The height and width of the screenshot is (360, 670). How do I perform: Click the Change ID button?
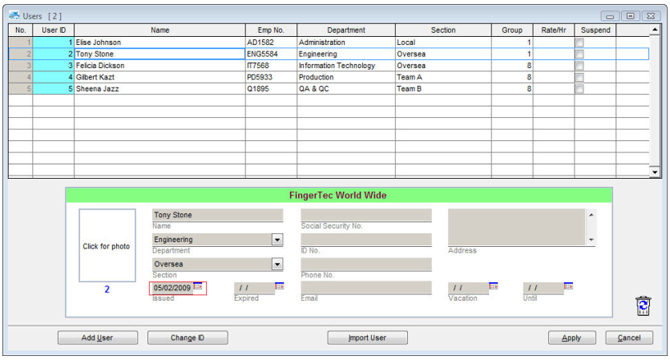(188, 338)
